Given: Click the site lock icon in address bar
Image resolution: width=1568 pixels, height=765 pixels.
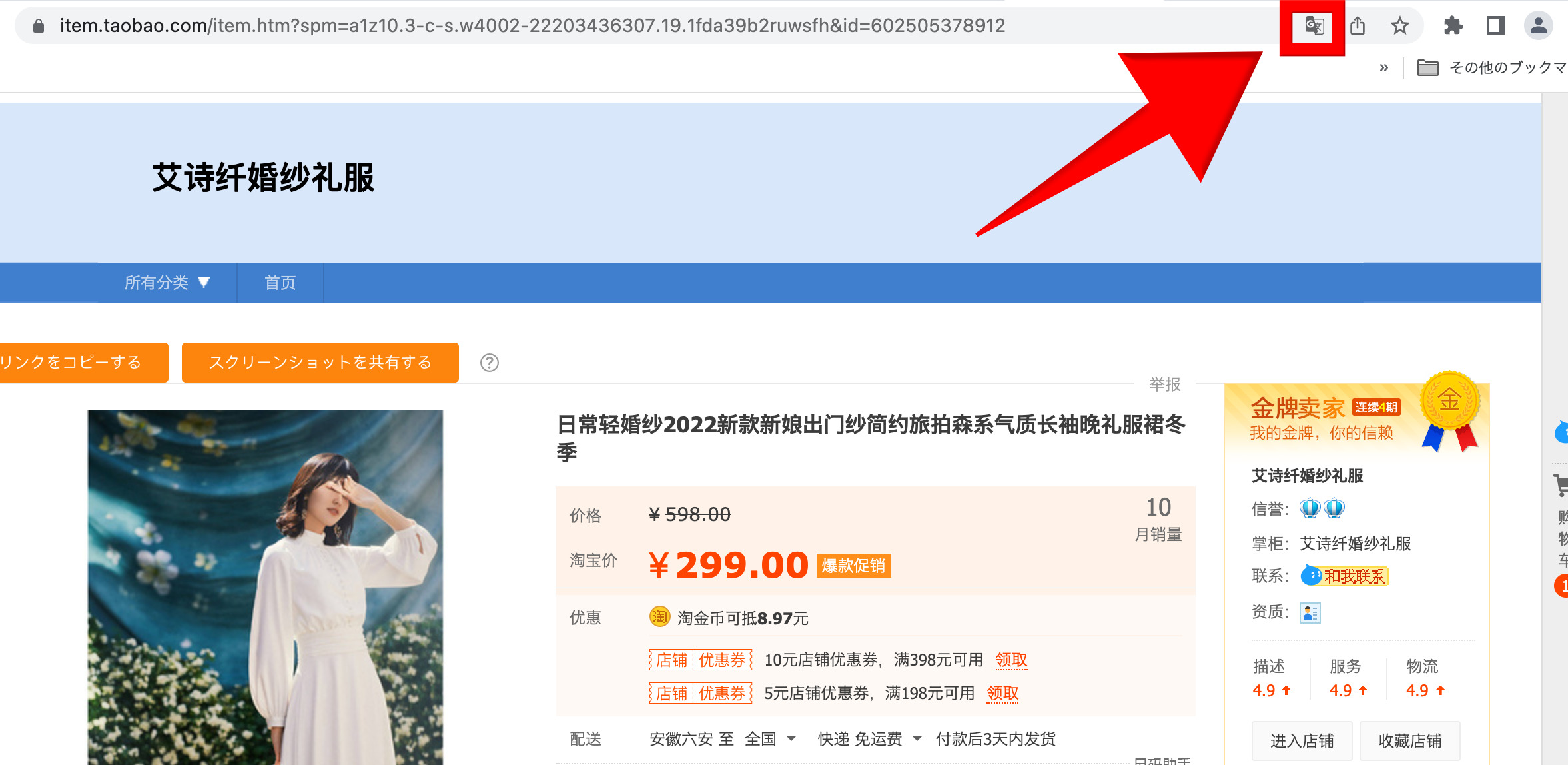Looking at the screenshot, I should pos(39,26).
